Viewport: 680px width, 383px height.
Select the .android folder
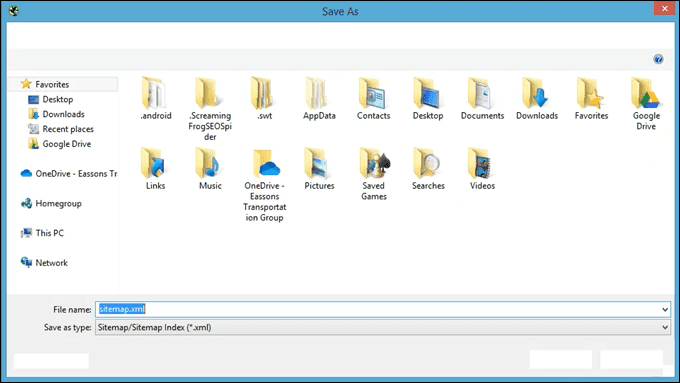click(x=156, y=98)
